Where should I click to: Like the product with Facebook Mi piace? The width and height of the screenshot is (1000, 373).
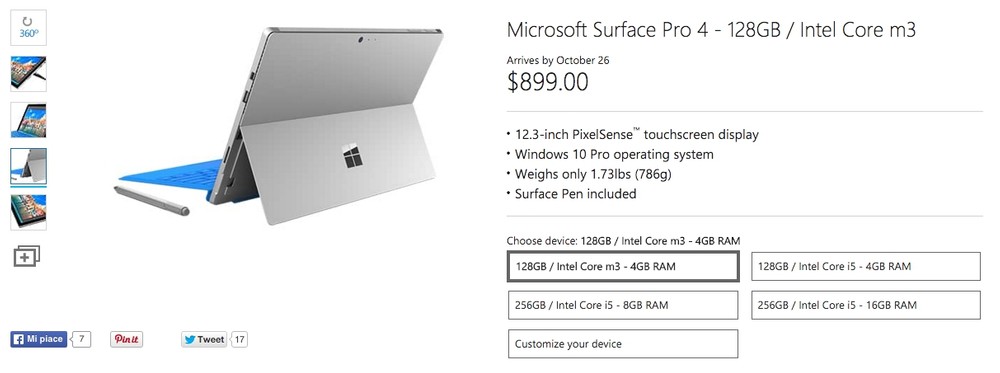click(39, 339)
